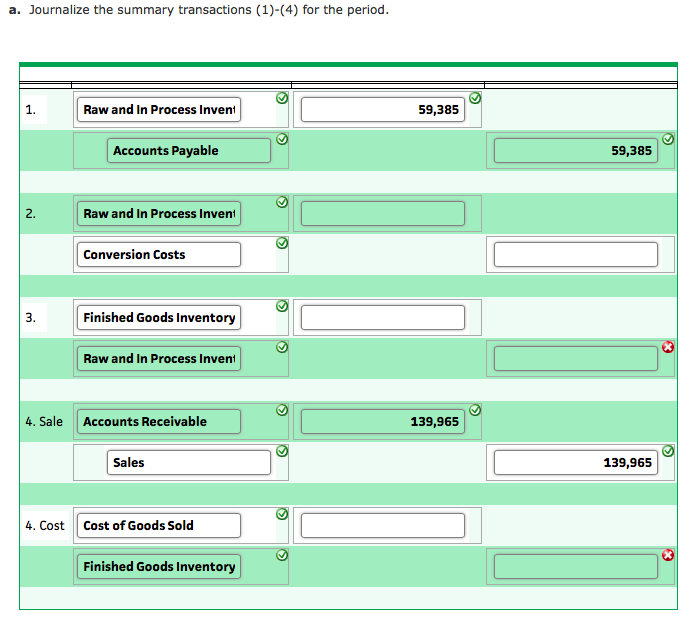Click the empty debit amount field in entry 2
Image resolution: width=700 pixels, height=626 pixels.
tap(383, 214)
